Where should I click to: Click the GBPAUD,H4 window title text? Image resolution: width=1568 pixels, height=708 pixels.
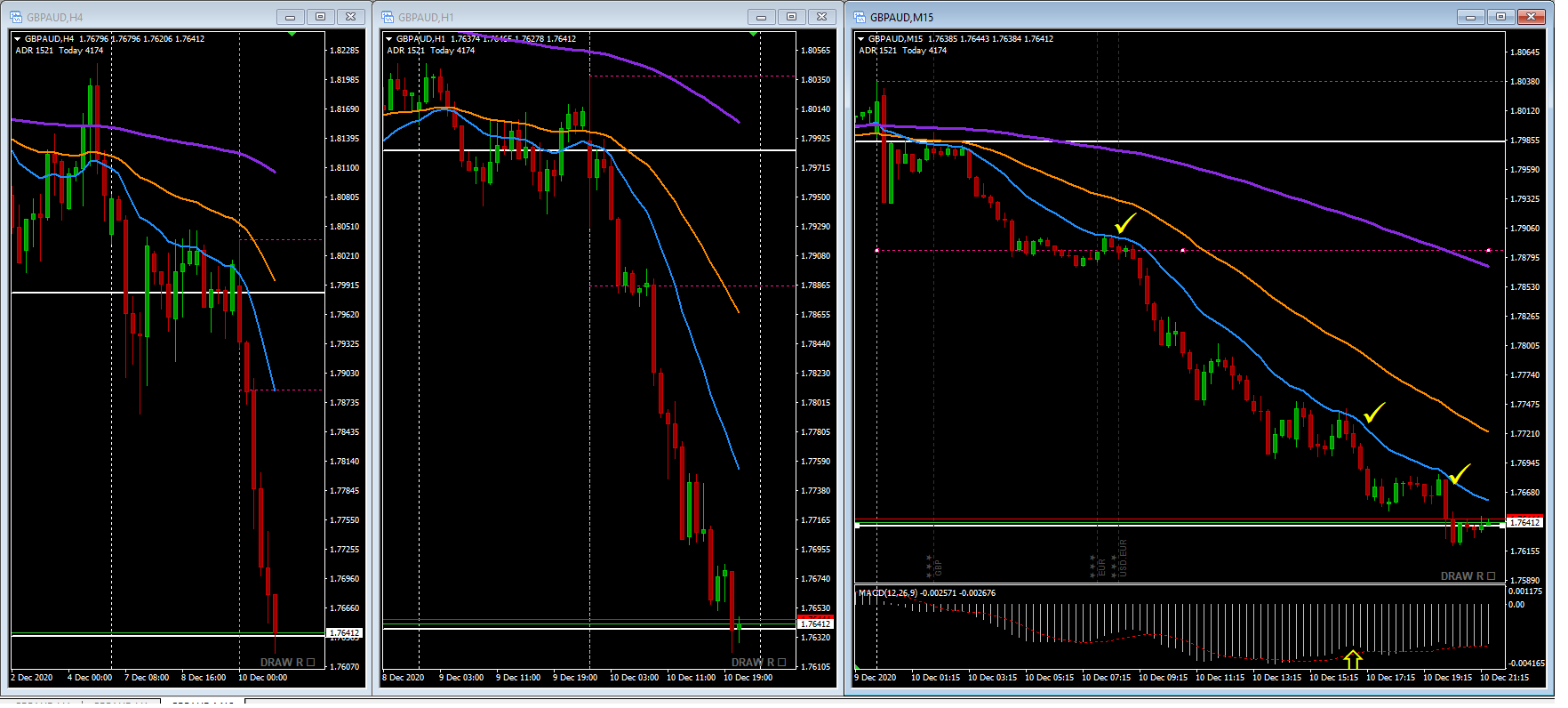(x=55, y=18)
